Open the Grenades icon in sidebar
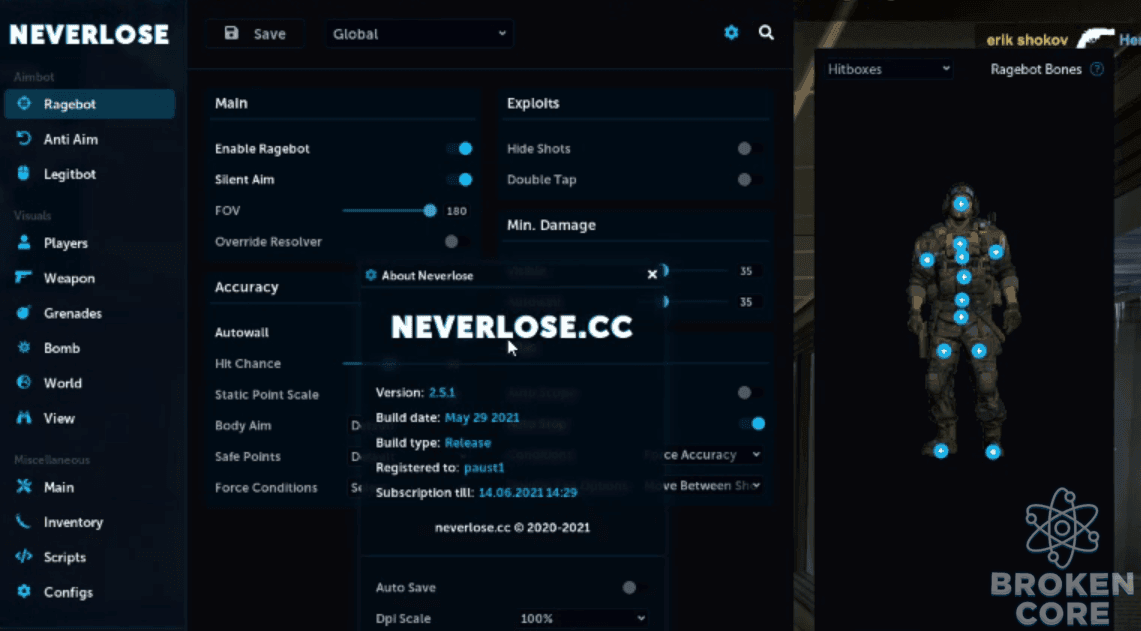This screenshot has width=1141, height=631. pyautogui.click(x=24, y=312)
